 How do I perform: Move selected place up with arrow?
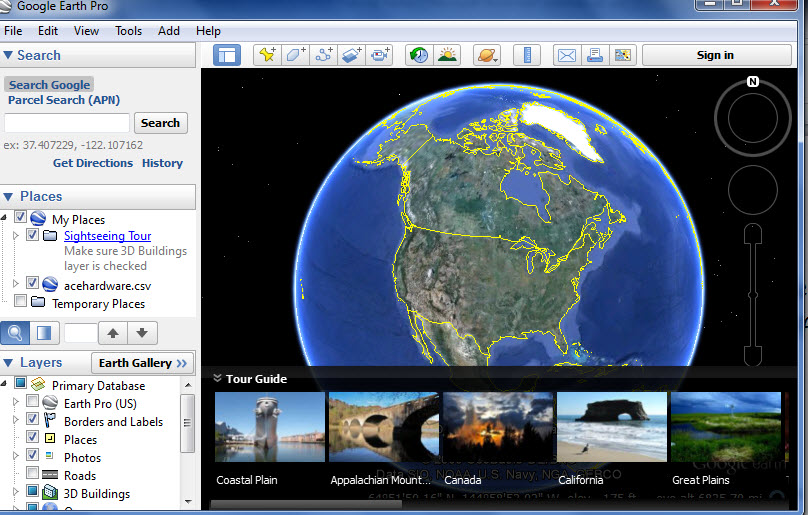pos(113,333)
